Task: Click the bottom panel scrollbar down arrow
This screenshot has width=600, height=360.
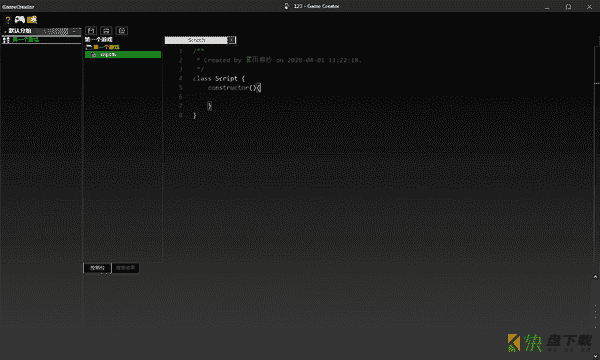Action: coord(595,356)
